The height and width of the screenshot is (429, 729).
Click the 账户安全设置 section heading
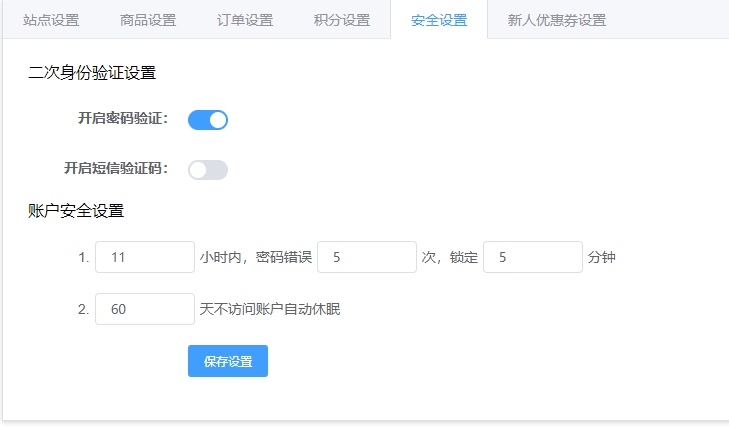coord(76,211)
